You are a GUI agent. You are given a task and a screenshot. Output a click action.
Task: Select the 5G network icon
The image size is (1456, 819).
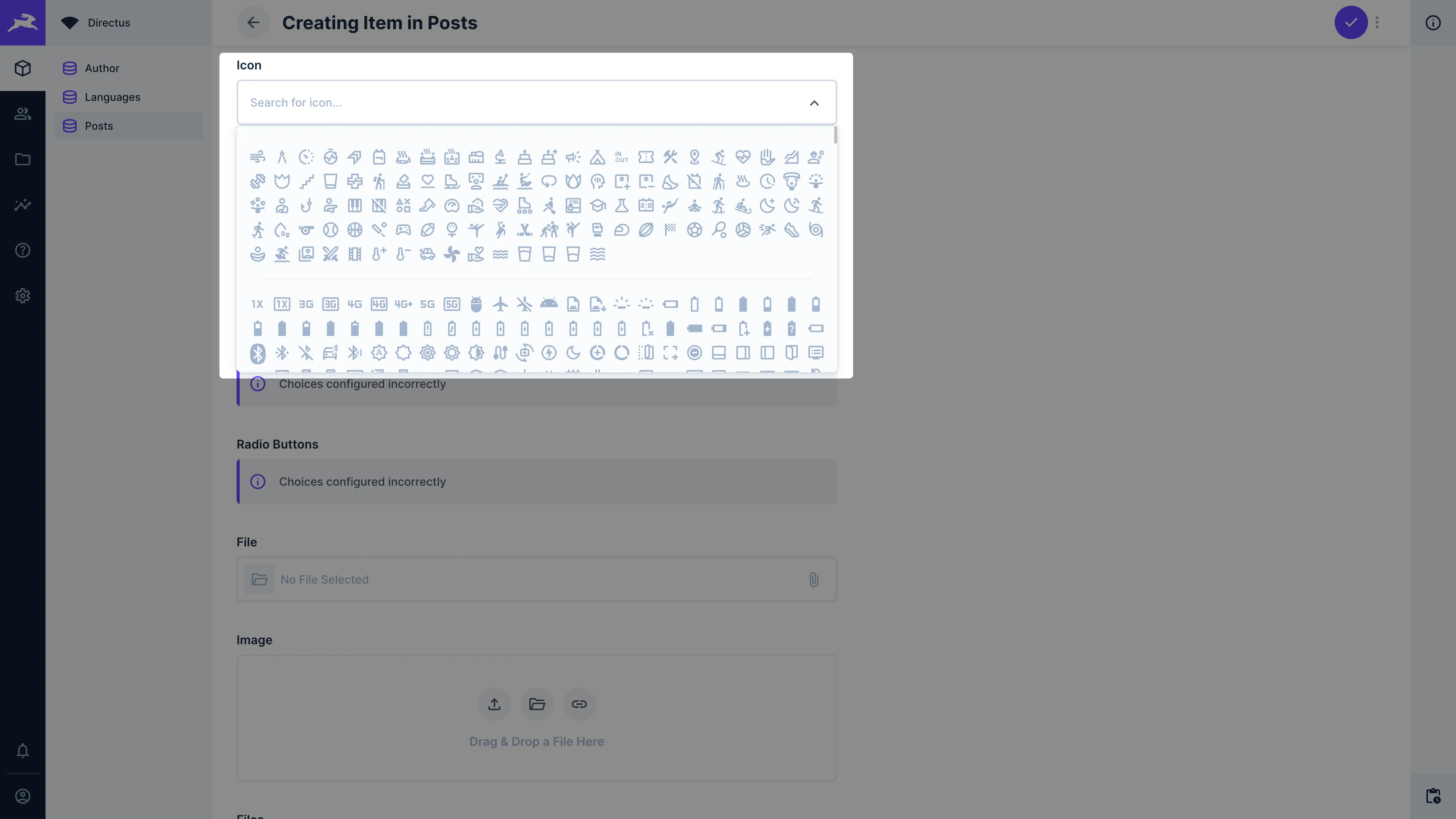(427, 304)
